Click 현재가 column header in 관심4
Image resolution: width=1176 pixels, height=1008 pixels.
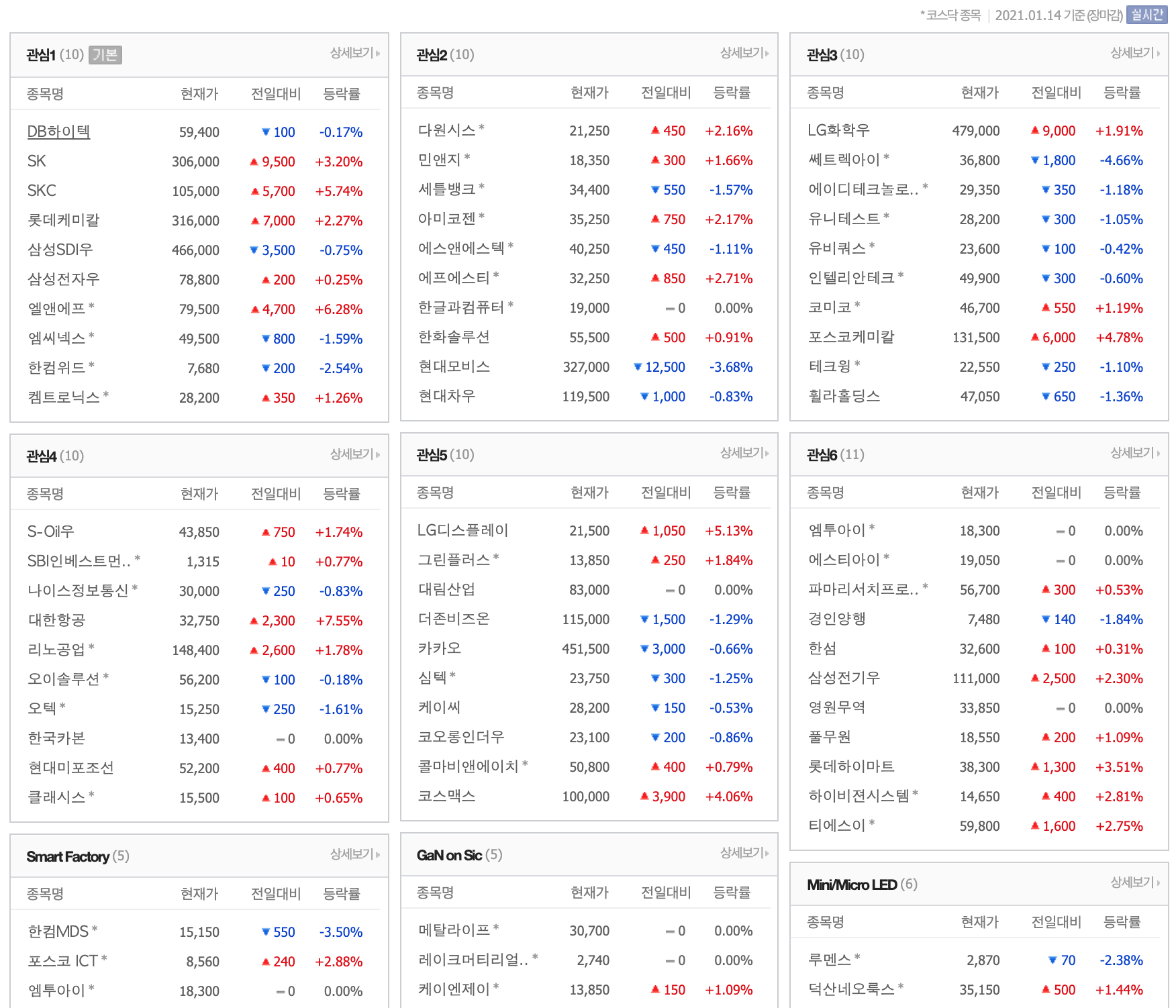coord(199,494)
